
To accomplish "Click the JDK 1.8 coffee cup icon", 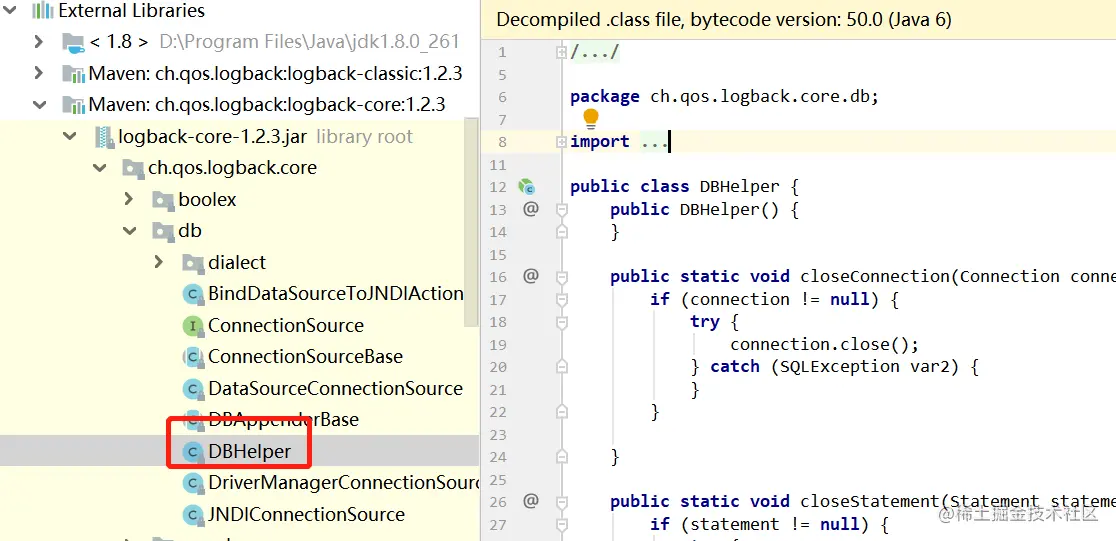I will click(x=73, y=43).
